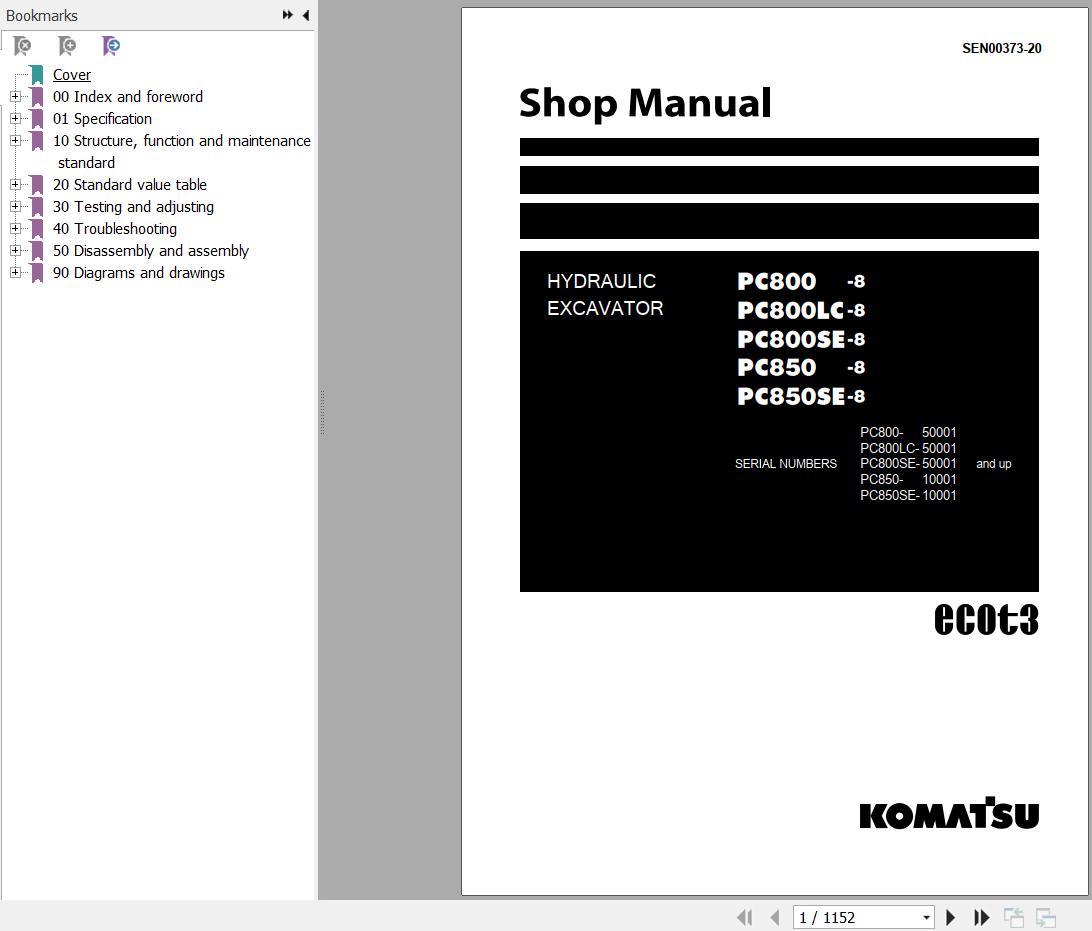Click the Bookmarks panel title
Image resolution: width=1092 pixels, height=931 pixels.
(42, 15)
